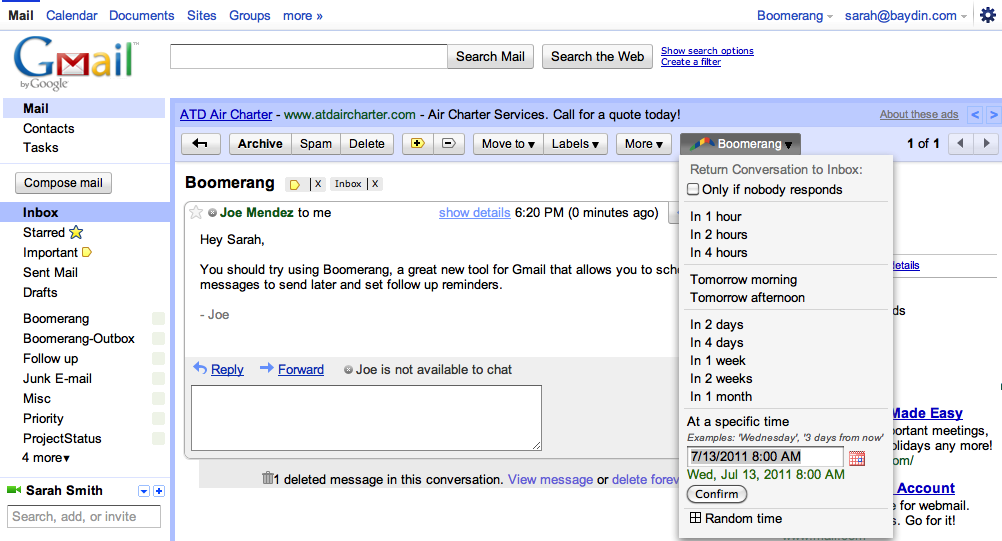Select 'In 1 week' option
The height and width of the screenshot is (541, 1002).
pos(718,360)
